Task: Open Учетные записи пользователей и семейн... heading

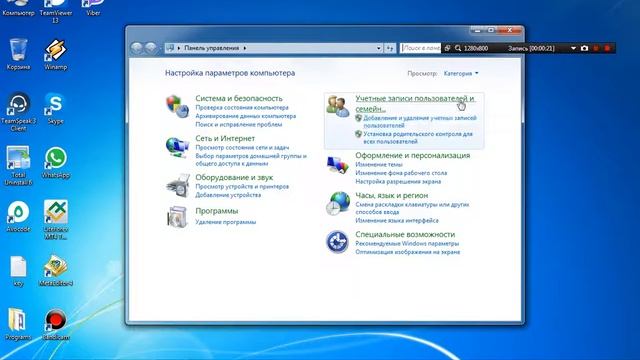Action: [x=415, y=104]
